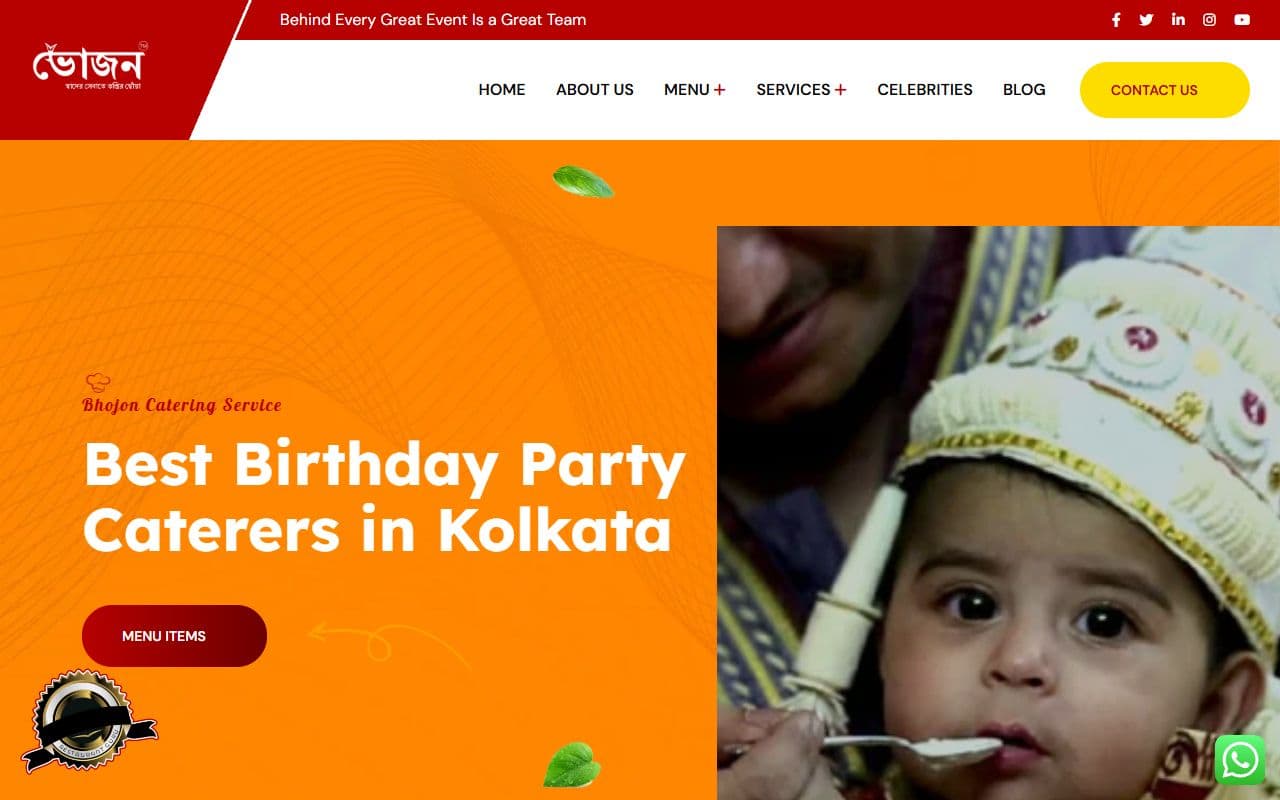Expand the Menu plus sign dropdown
Screen dimensions: 1280x800
click(x=720, y=90)
